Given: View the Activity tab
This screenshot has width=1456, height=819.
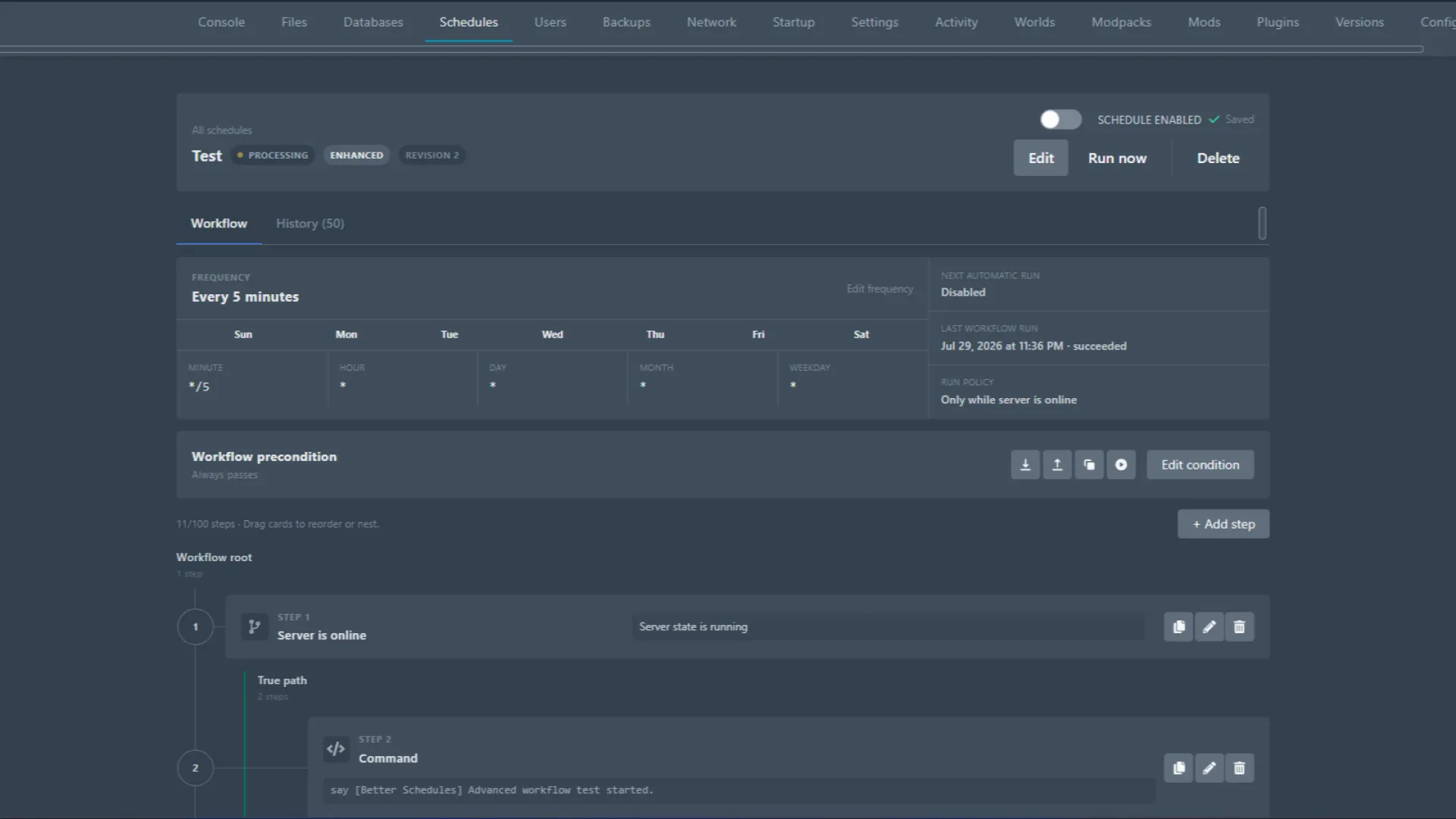Looking at the screenshot, I should [x=956, y=22].
